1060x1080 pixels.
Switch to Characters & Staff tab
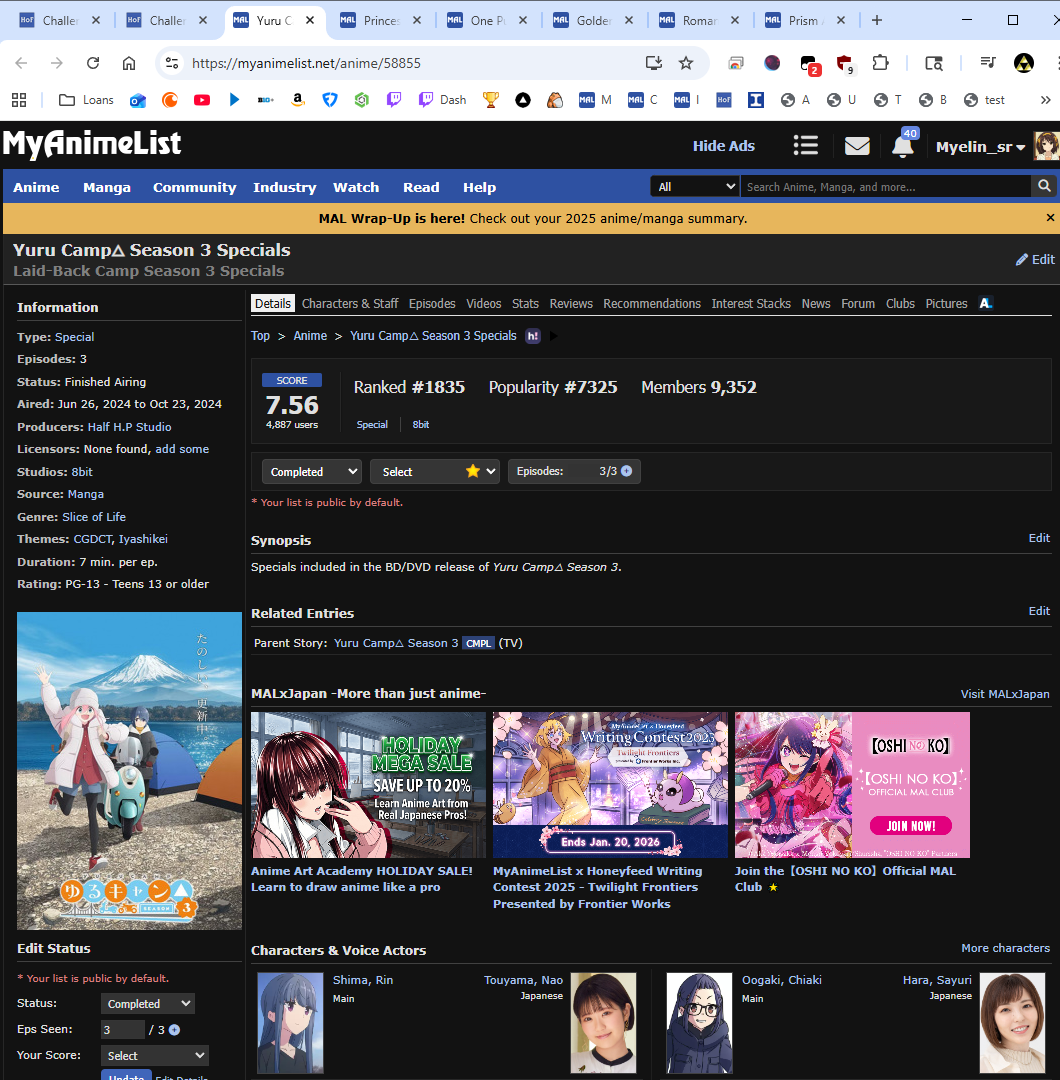[x=350, y=304]
